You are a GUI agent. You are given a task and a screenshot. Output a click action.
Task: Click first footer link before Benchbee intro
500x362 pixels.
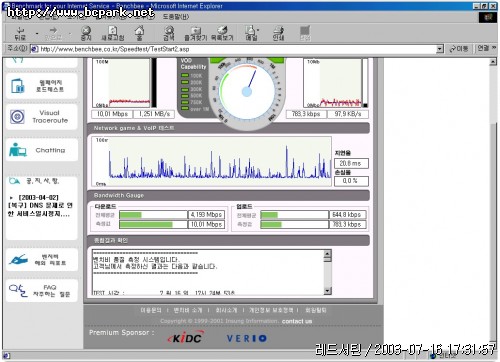[x=151, y=310]
